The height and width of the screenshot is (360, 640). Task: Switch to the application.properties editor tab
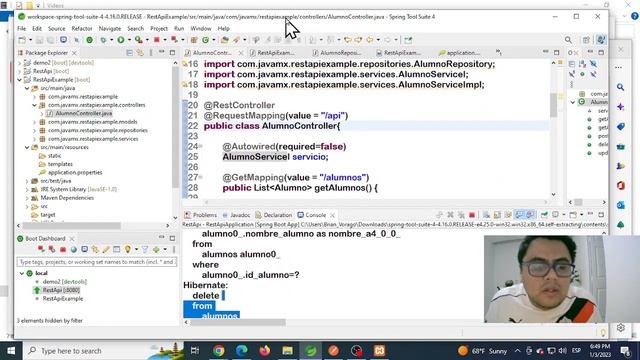coord(459,53)
